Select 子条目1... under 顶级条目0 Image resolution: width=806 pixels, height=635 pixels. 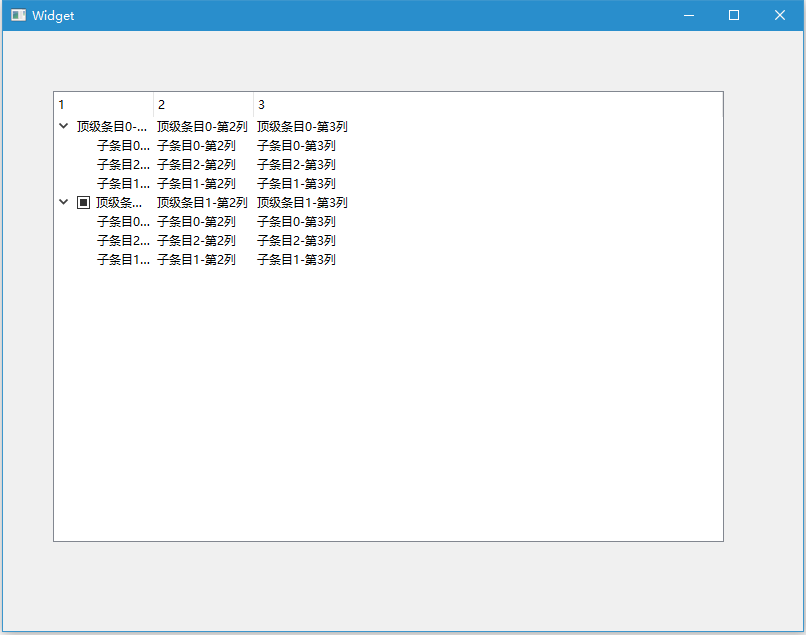click(x=123, y=184)
